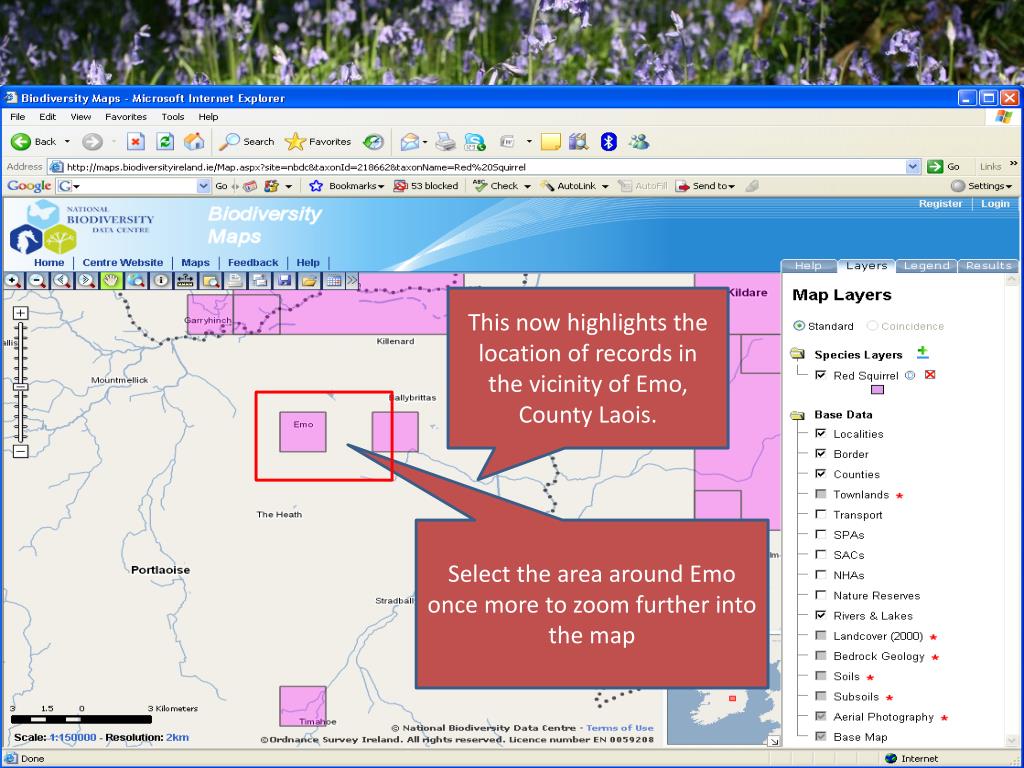Open saved map with folder icon
This screenshot has height=768, width=1024.
click(309, 281)
